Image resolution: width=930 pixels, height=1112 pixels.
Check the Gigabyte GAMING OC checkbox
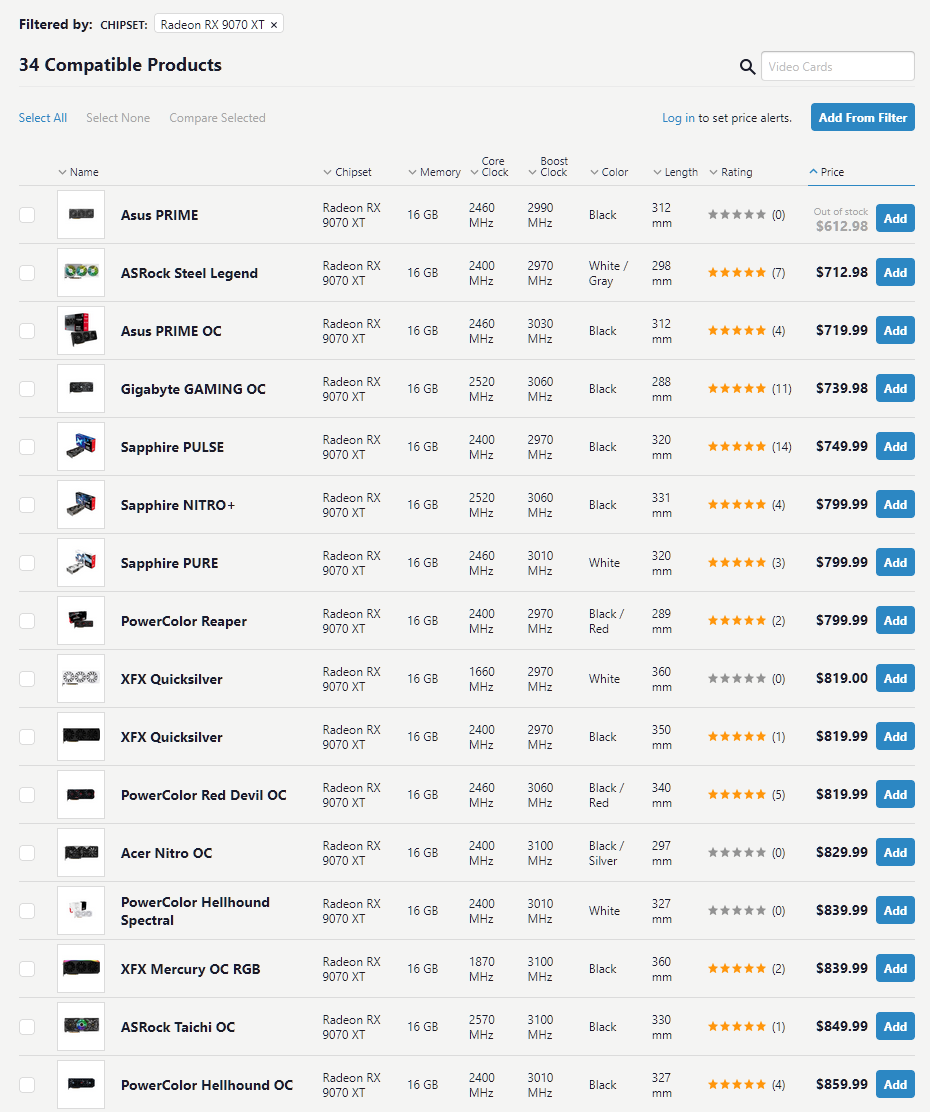click(x=27, y=389)
